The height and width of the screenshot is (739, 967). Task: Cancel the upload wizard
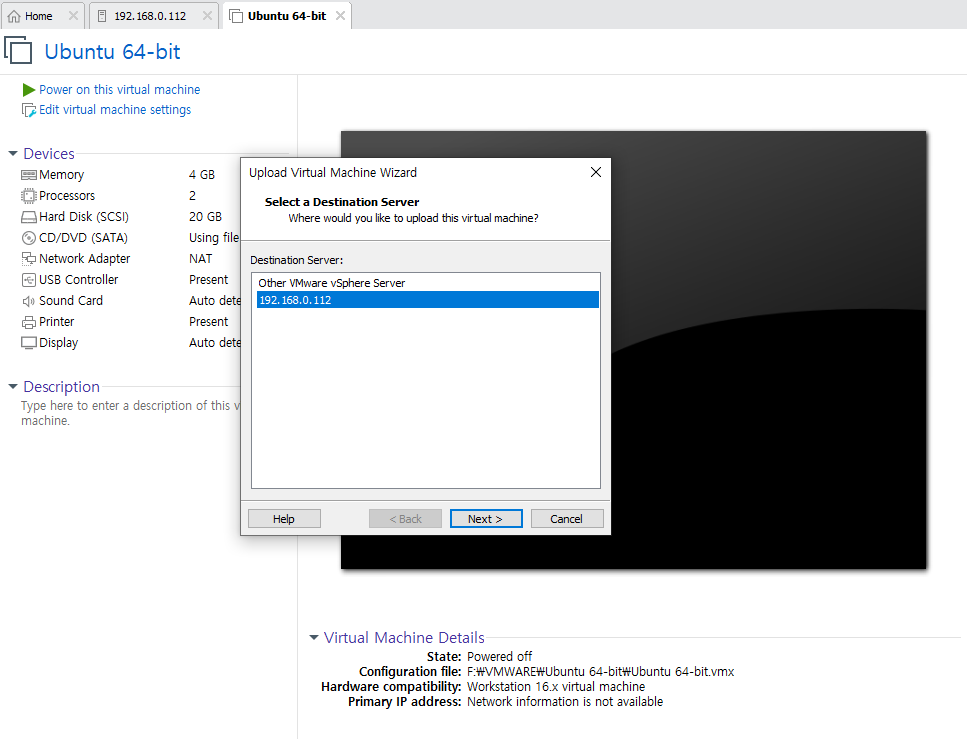pos(567,519)
